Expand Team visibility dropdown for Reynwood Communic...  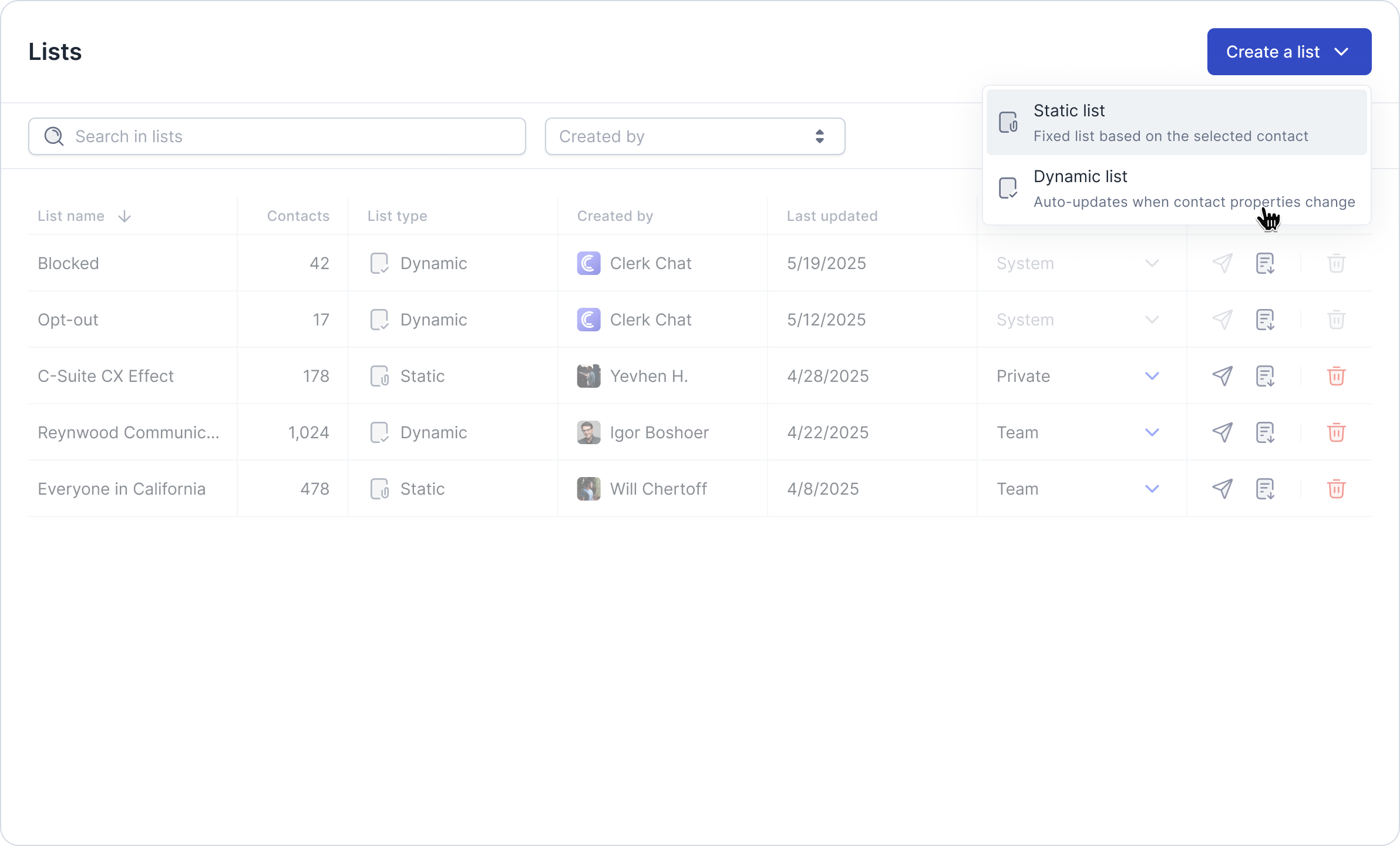(x=1152, y=432)
